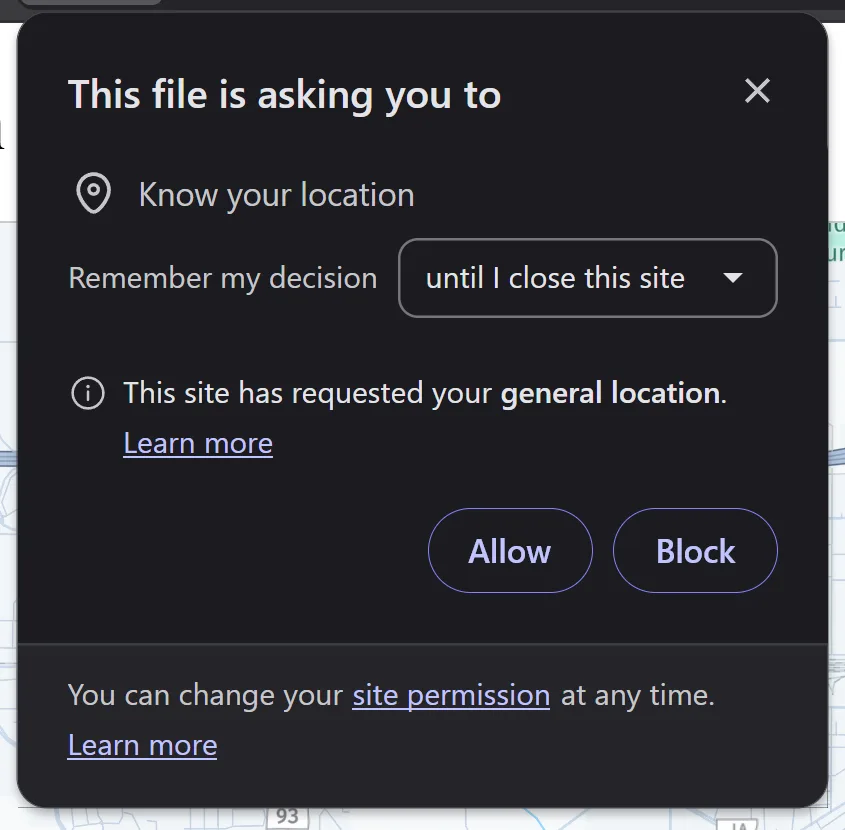The width and height of the screenshot is (845, 830).
Task: Click the bold "general location" text
Action: coord(610,393)
